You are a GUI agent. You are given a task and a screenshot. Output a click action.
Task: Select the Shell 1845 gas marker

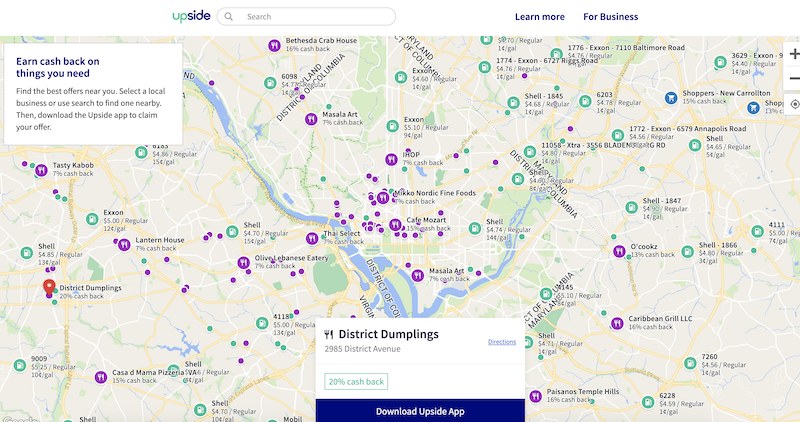point(513,103)
